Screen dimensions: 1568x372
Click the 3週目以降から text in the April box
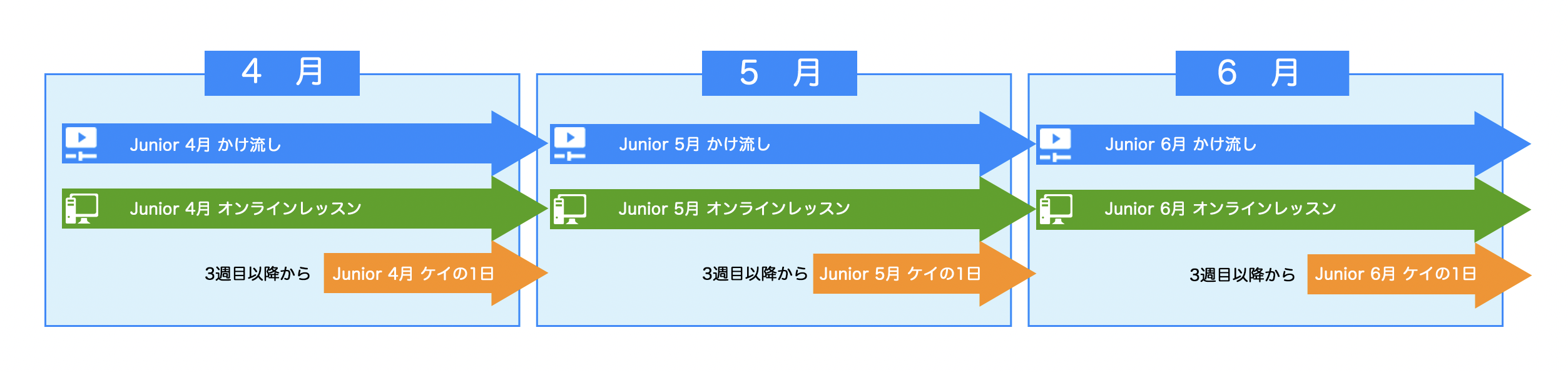[258, 274]
